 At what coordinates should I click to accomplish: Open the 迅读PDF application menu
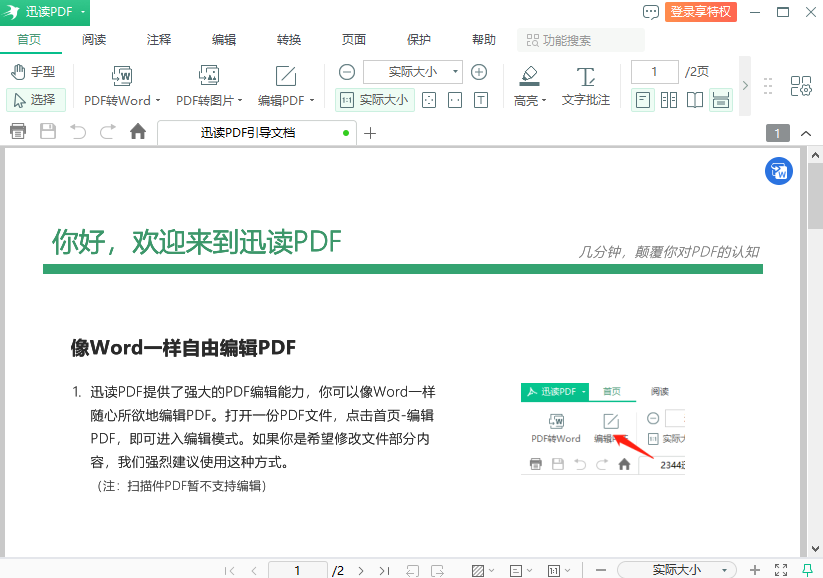(x=45, y=12)
